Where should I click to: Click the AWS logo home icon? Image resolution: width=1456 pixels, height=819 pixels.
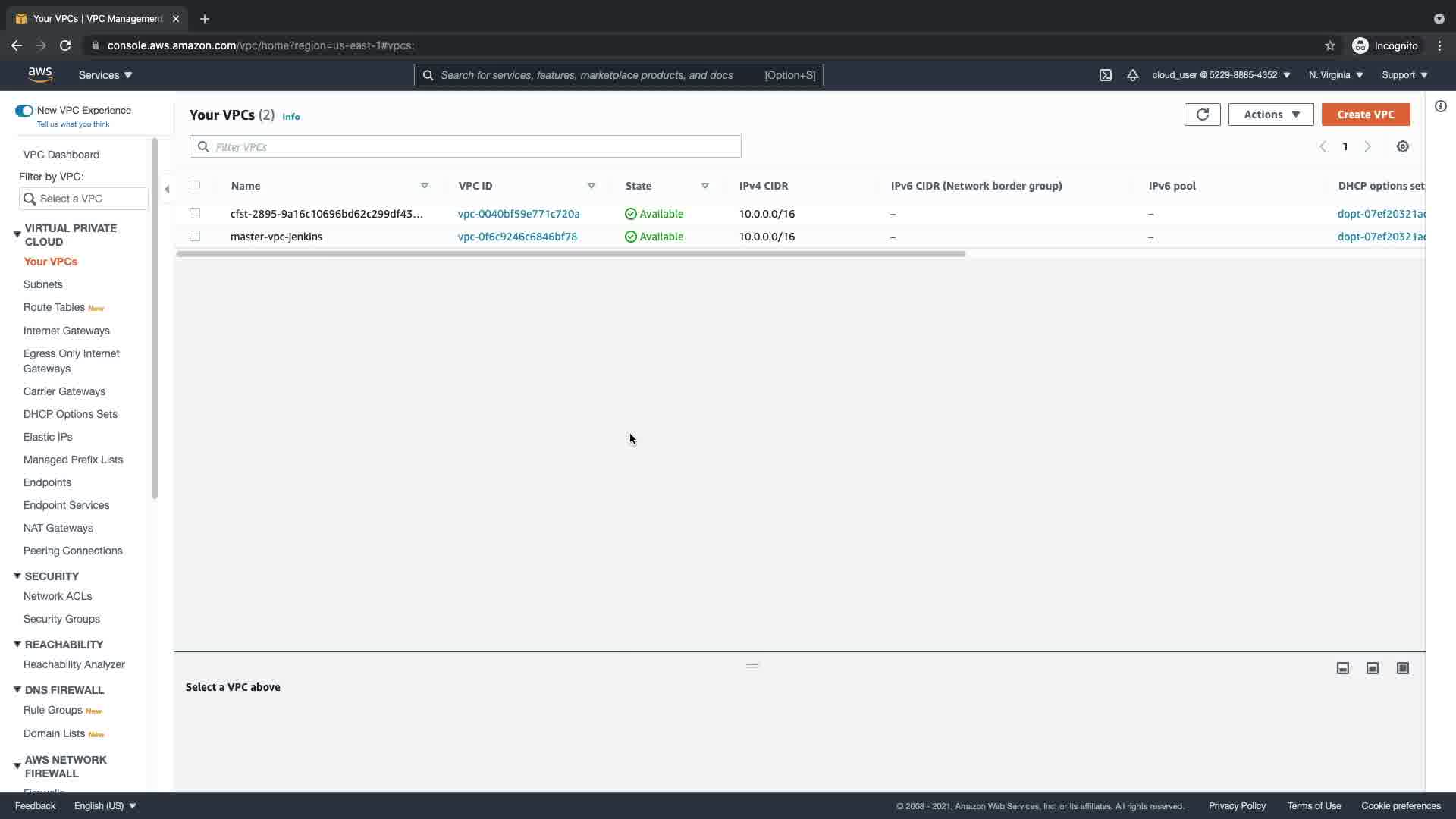point(40,74)
